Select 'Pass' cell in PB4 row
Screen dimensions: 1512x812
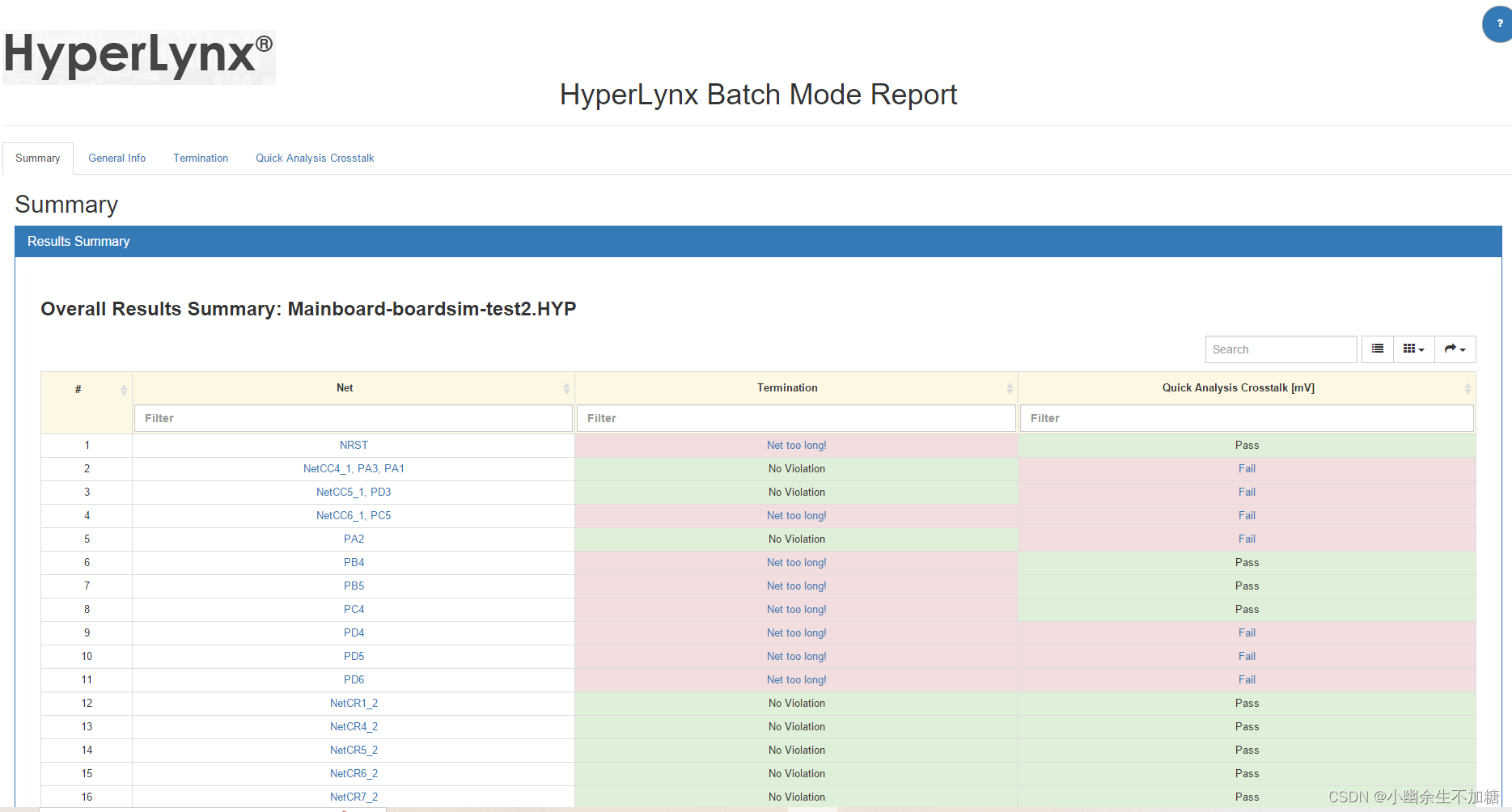click(x=1247, y=562)
